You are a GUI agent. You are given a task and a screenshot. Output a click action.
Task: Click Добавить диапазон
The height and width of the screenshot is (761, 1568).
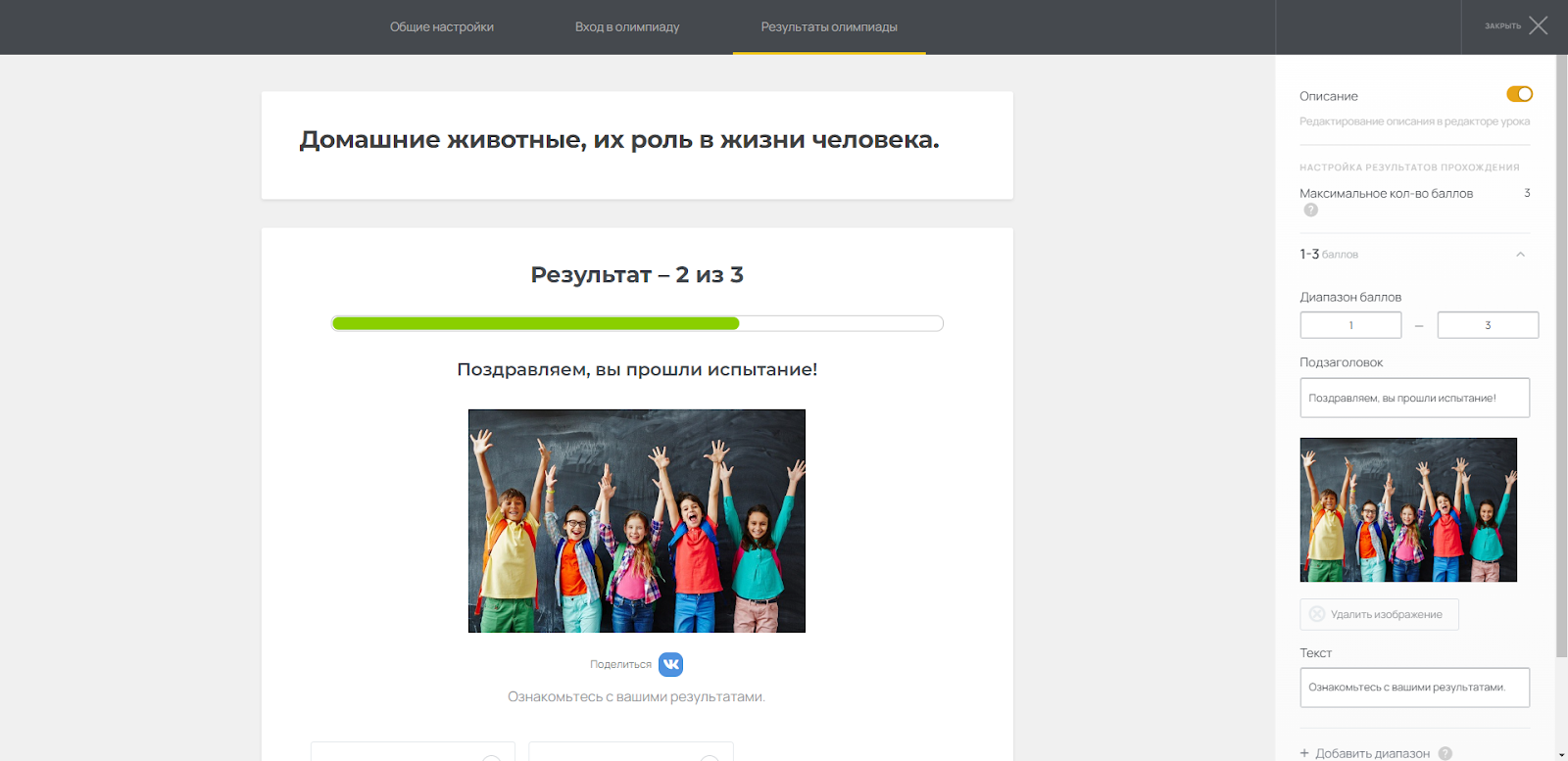pyautogui.click(x=1372, y=753)
